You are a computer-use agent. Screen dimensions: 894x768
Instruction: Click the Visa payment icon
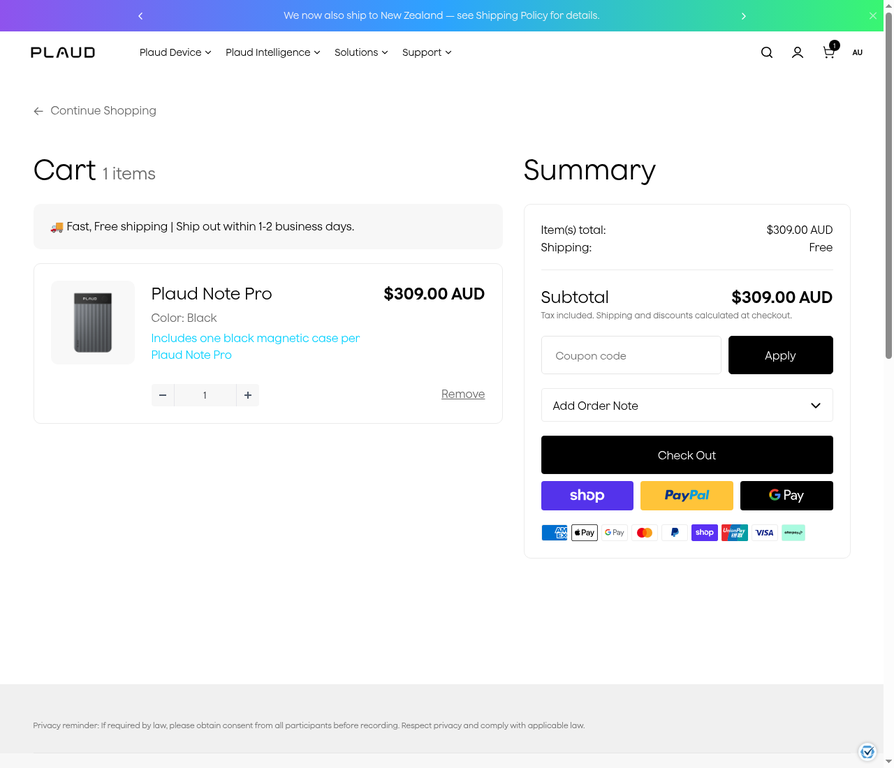pos(764,532)
